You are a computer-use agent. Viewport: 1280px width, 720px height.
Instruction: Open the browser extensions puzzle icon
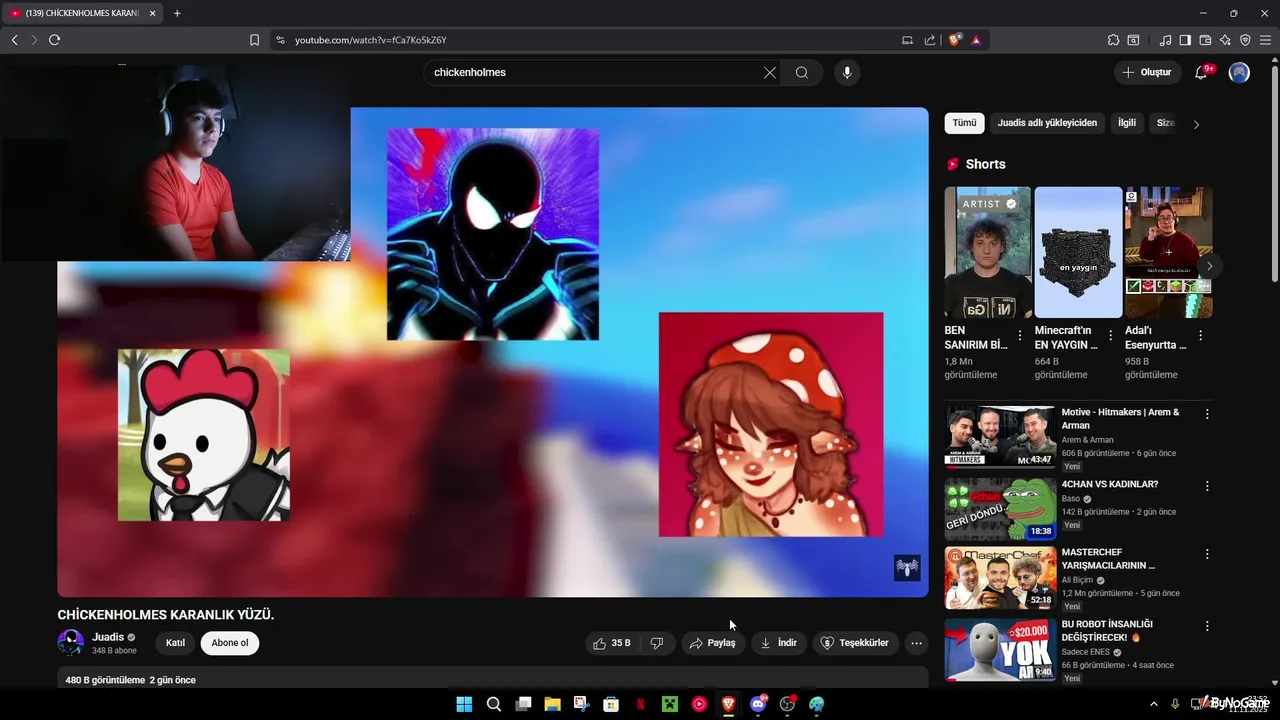tap(1113, 40)
